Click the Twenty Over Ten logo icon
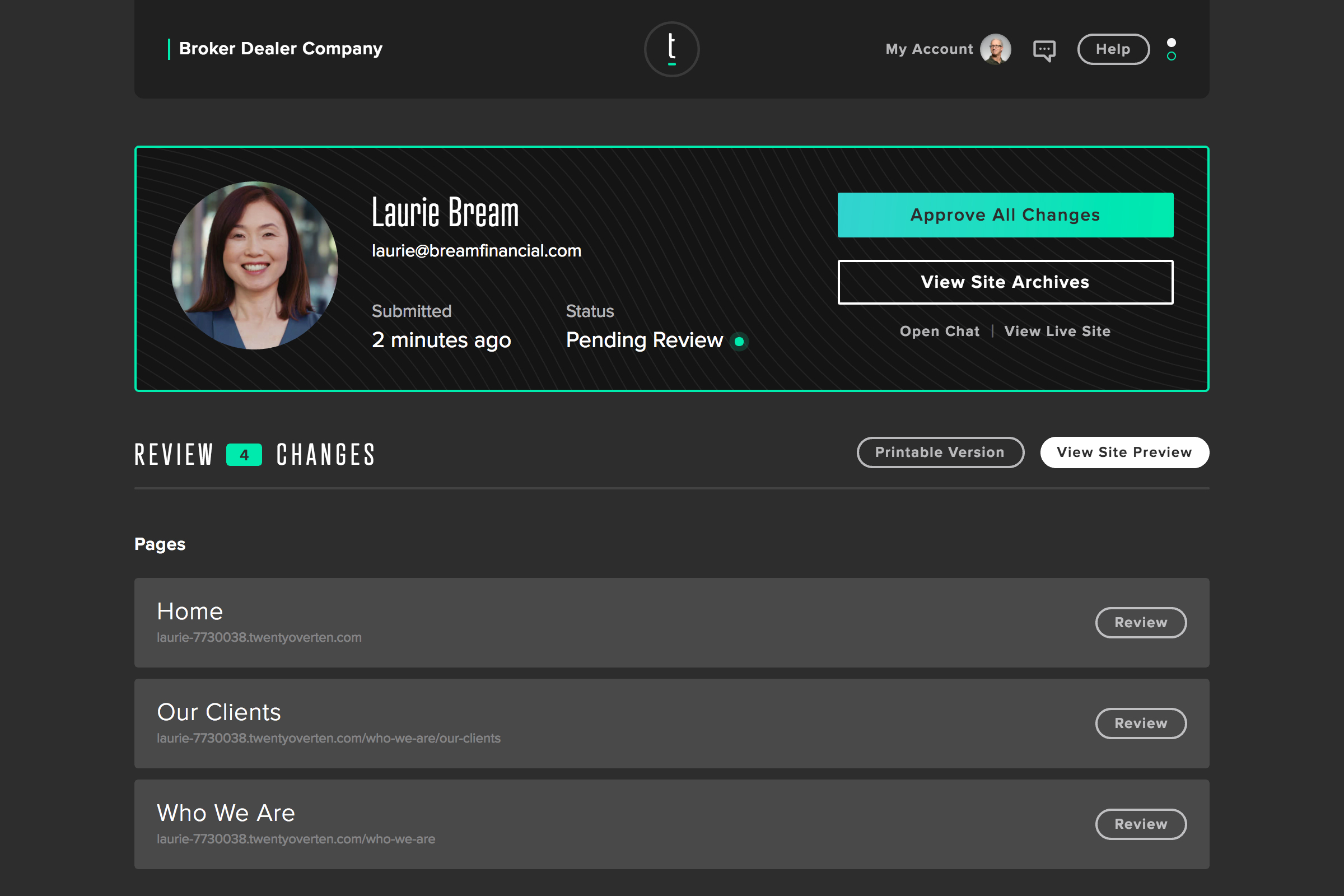This screenshot has width=1344, height=896. [671, 49]
